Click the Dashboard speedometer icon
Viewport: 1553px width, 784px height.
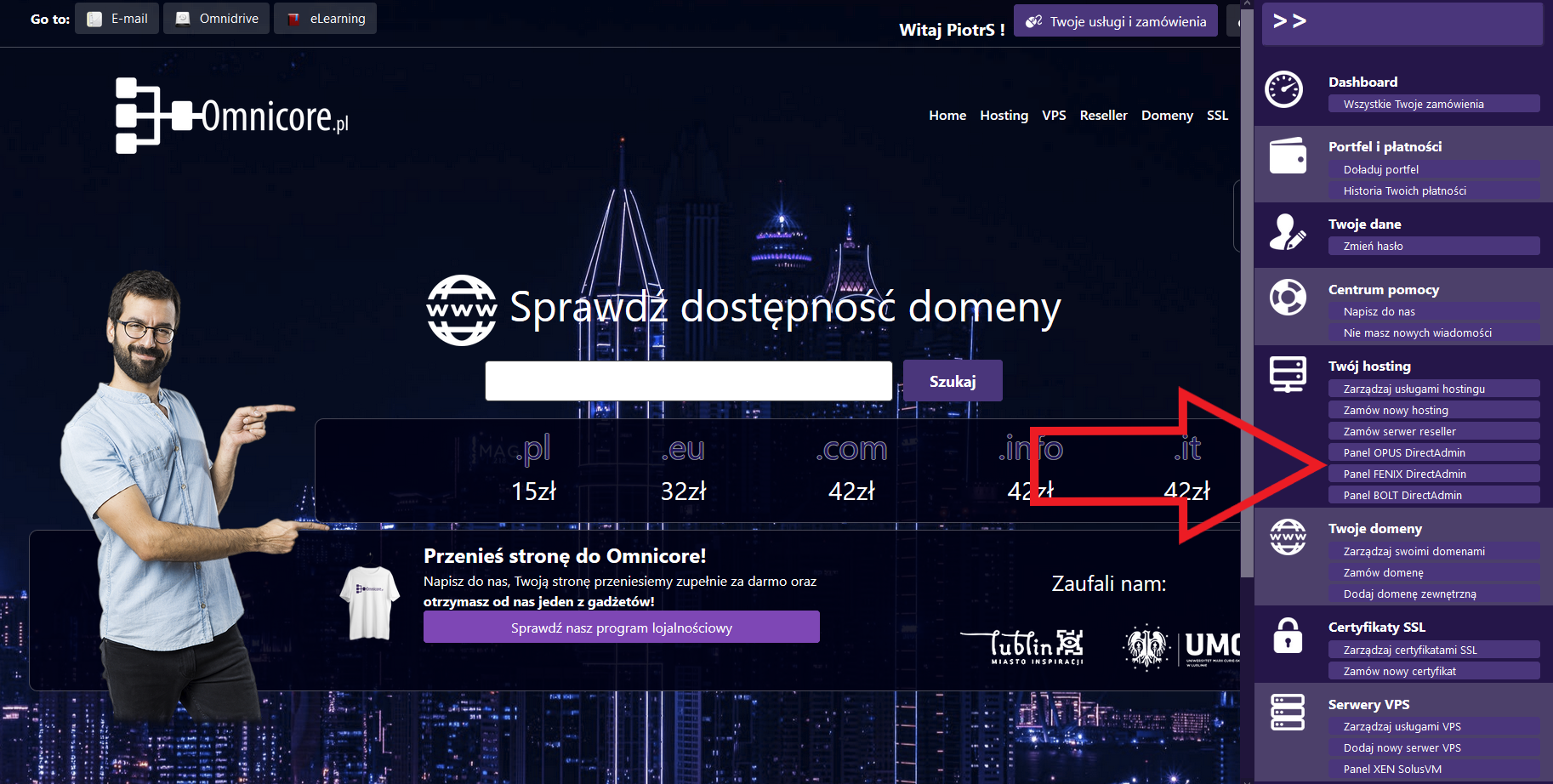(1283, 89)
